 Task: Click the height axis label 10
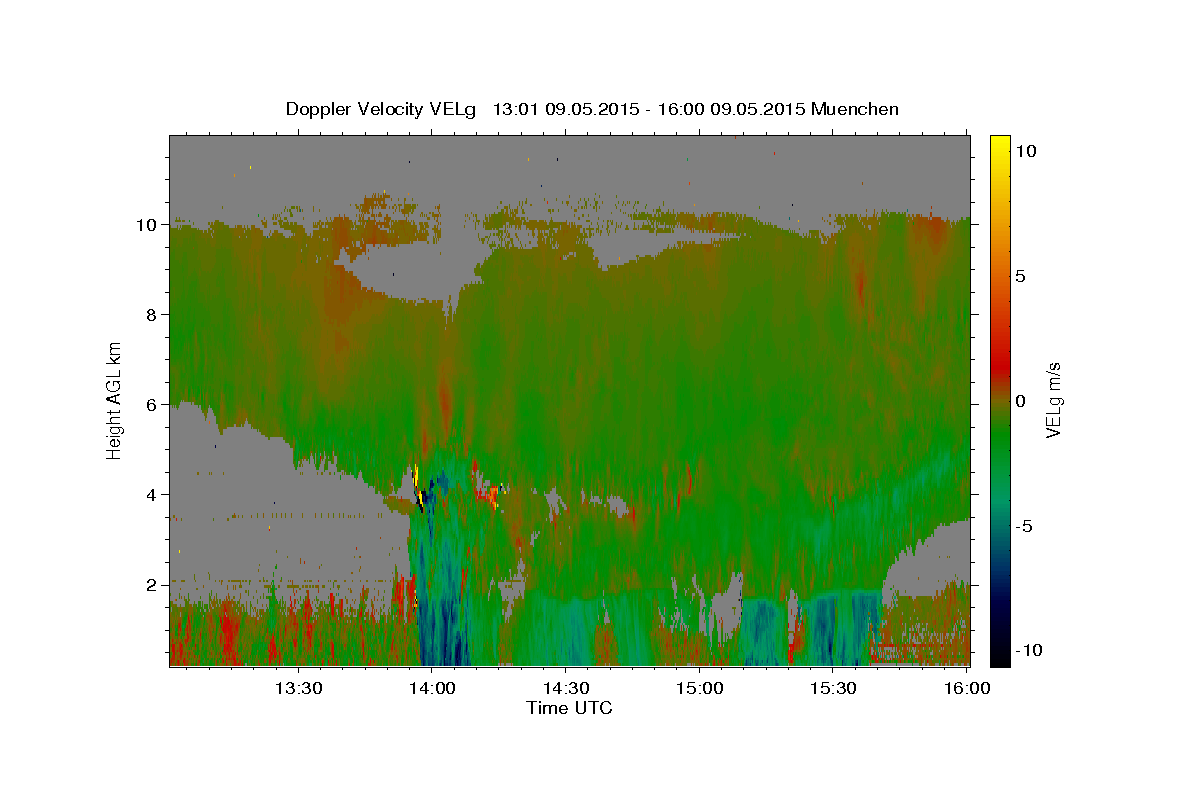[x=147, y=224]
